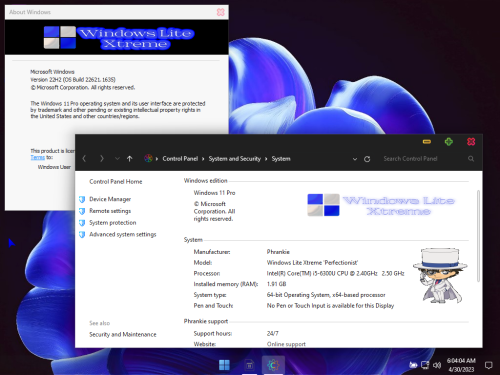The height and width of the screenshot is (375, 500).
Task: Click '64-bit Operating System' system type value
Action: click(326, 295)
